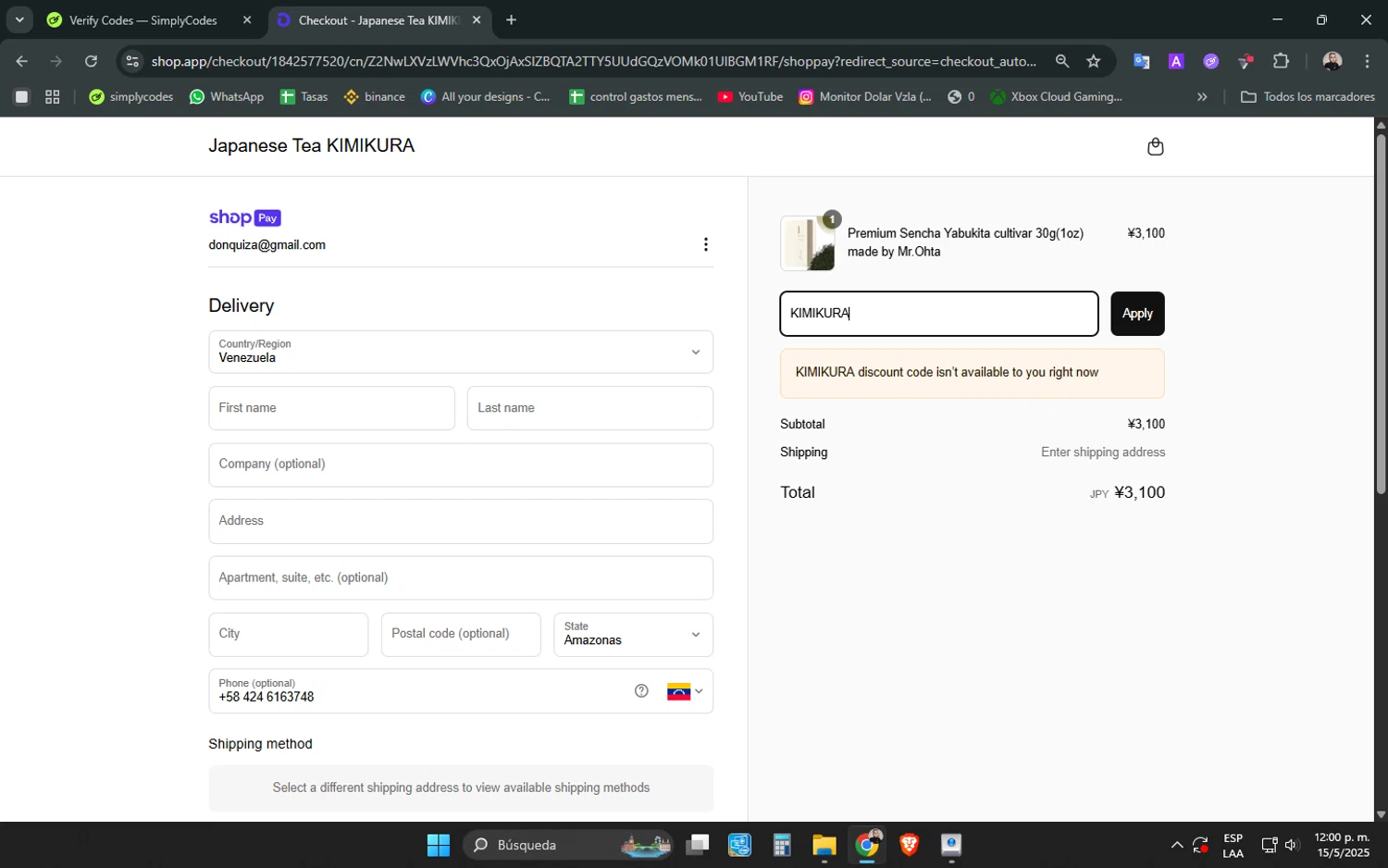The image size is (1388, 868).
Task: Click the address bar URL
Action: [593, 61]
